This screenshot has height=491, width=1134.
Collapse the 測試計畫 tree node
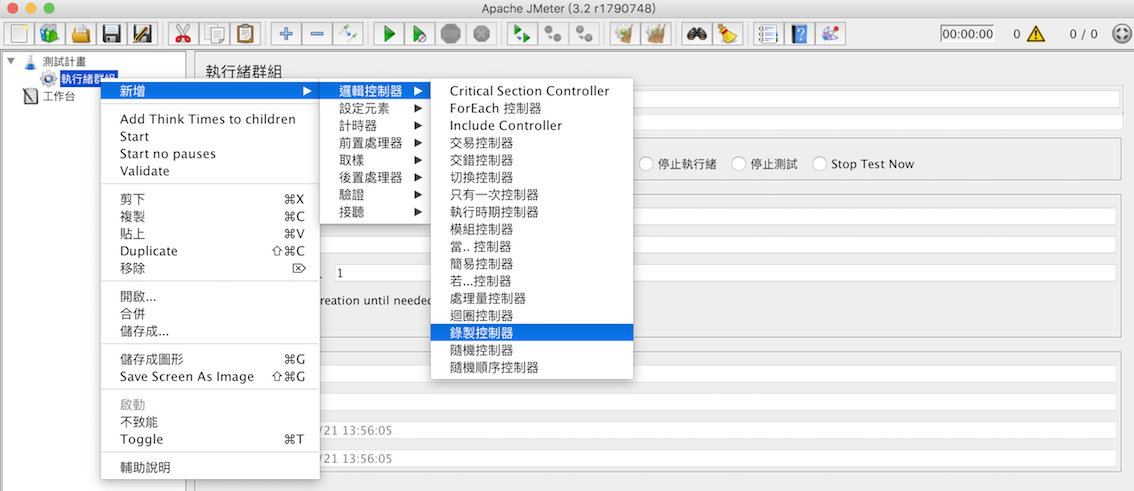click(10, 61)
